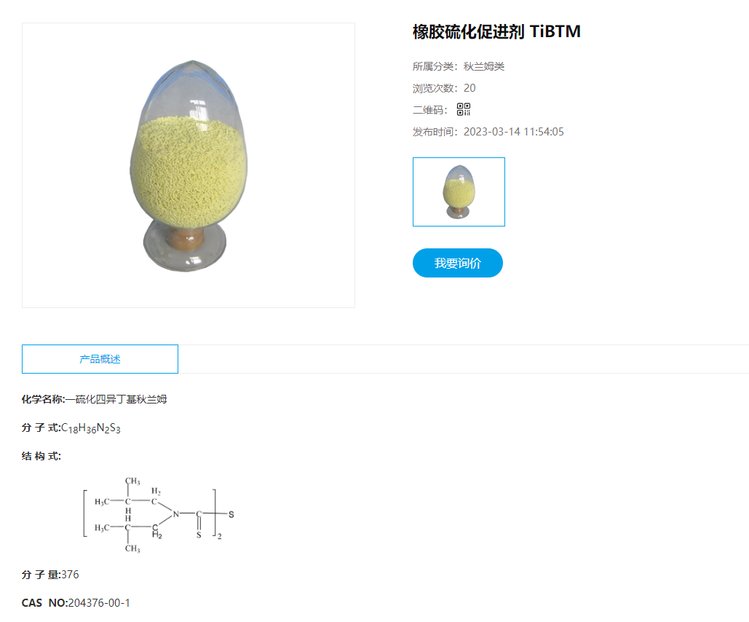Click the 发布时间 label text

click(435, 132)
